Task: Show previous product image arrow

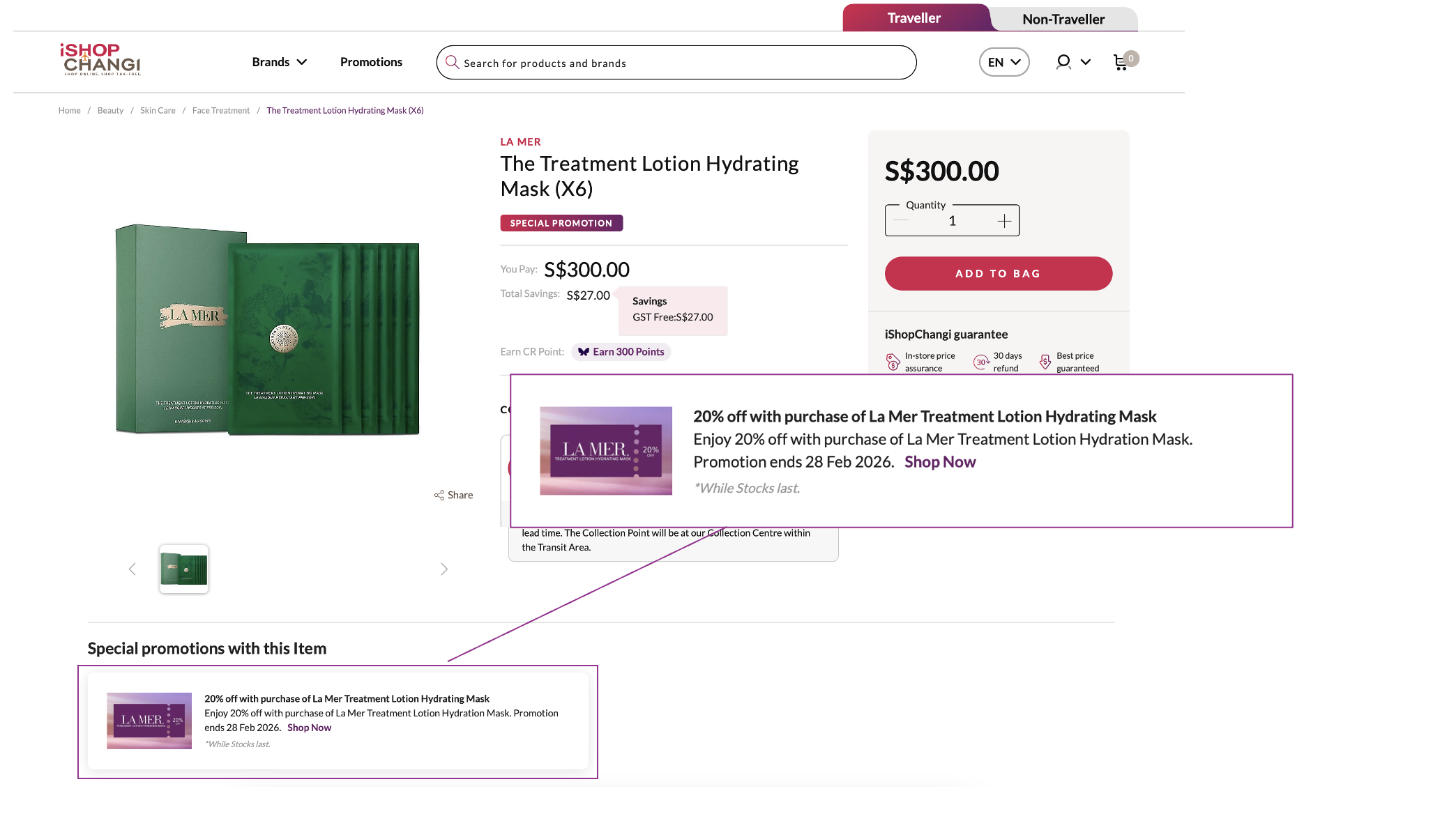Action: tap(132, 569)
